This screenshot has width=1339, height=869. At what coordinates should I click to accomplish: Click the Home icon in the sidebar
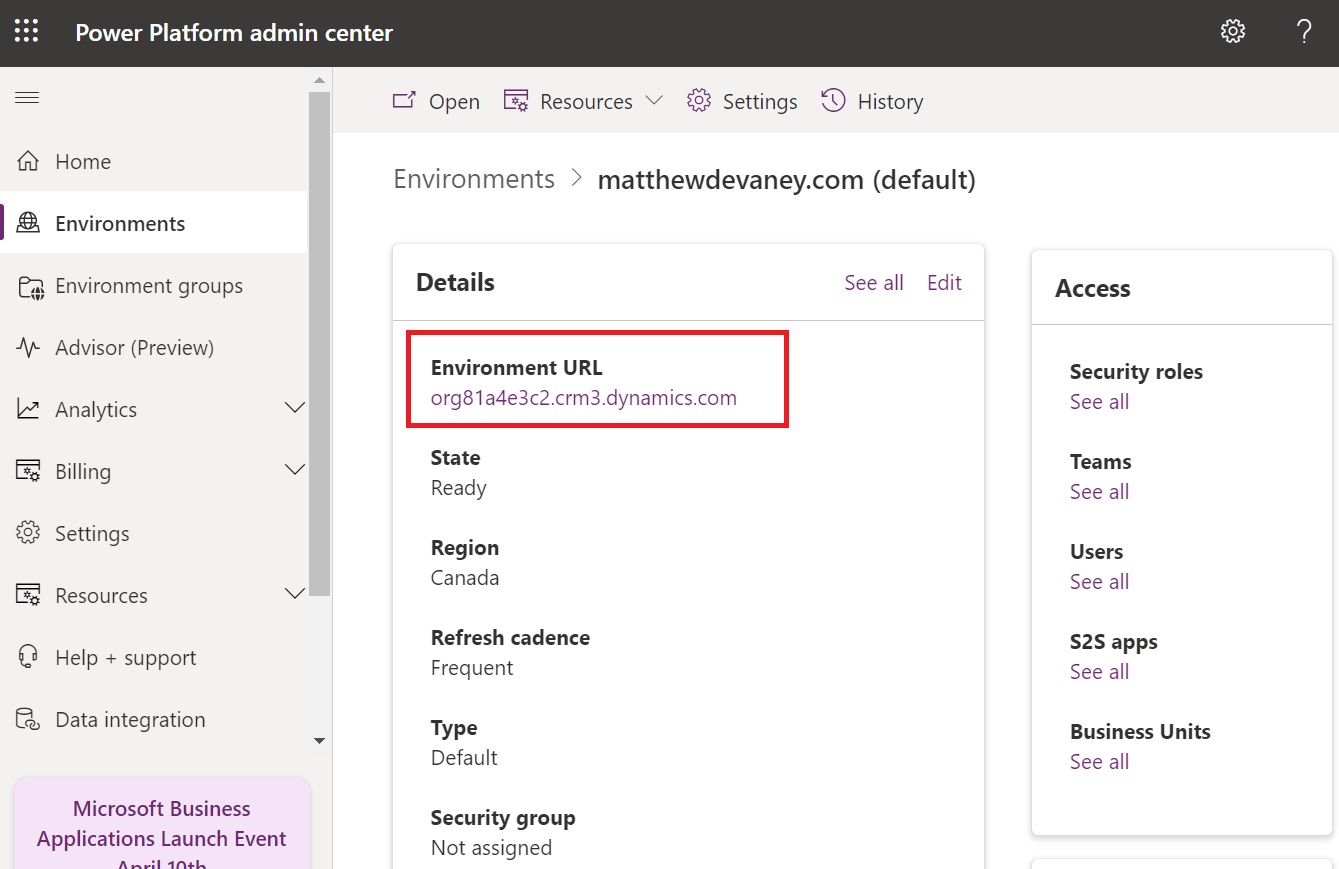click(x=27, y=160)
